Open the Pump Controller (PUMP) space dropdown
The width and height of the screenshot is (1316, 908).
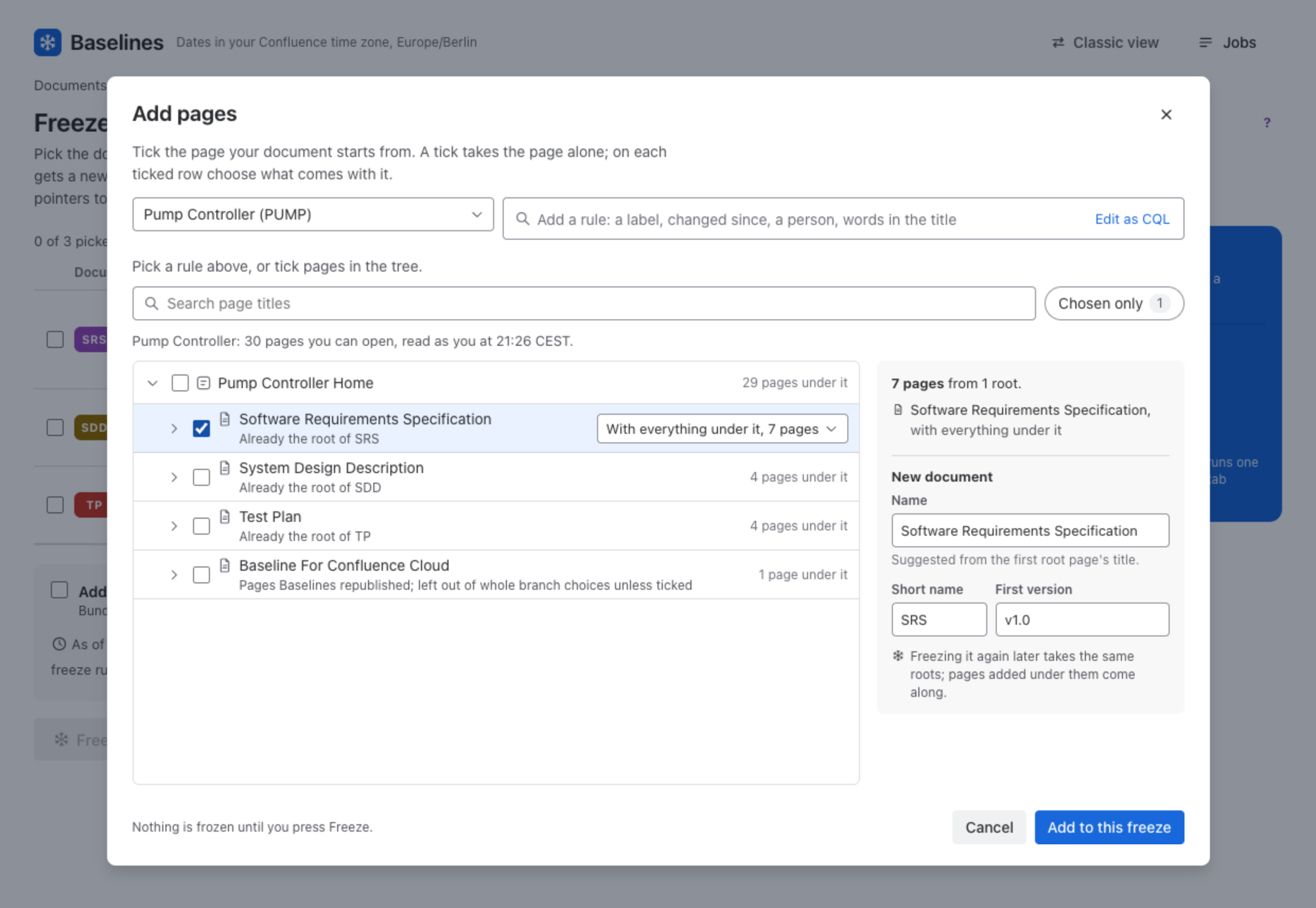pos(313,214)
